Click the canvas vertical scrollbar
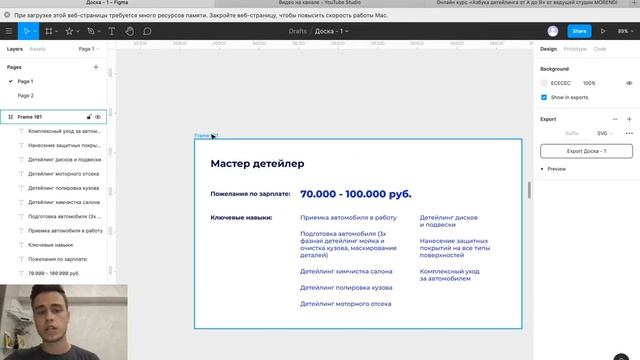 (529, 190)
